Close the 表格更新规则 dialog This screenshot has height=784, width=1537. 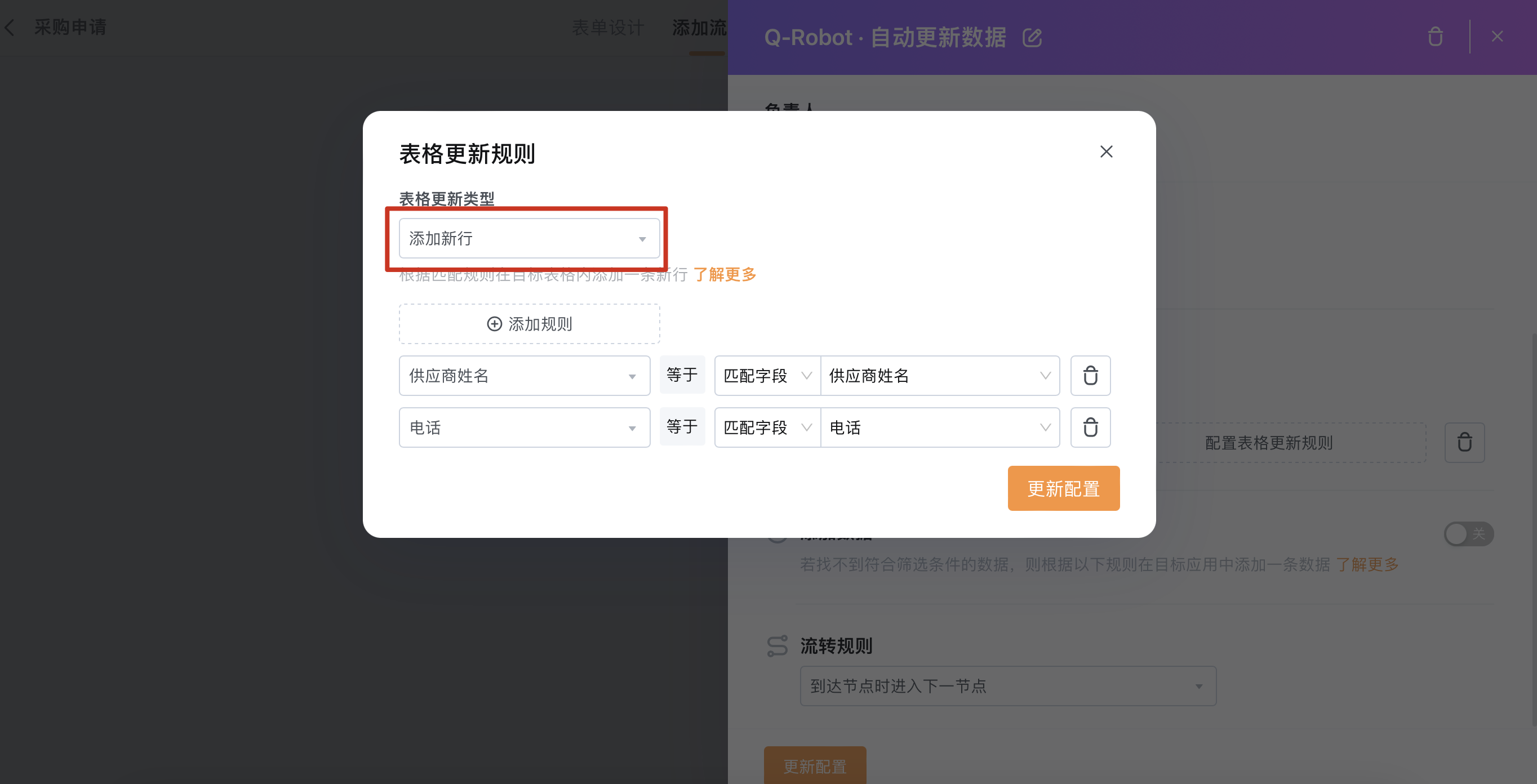click(x=1106, y=152)
